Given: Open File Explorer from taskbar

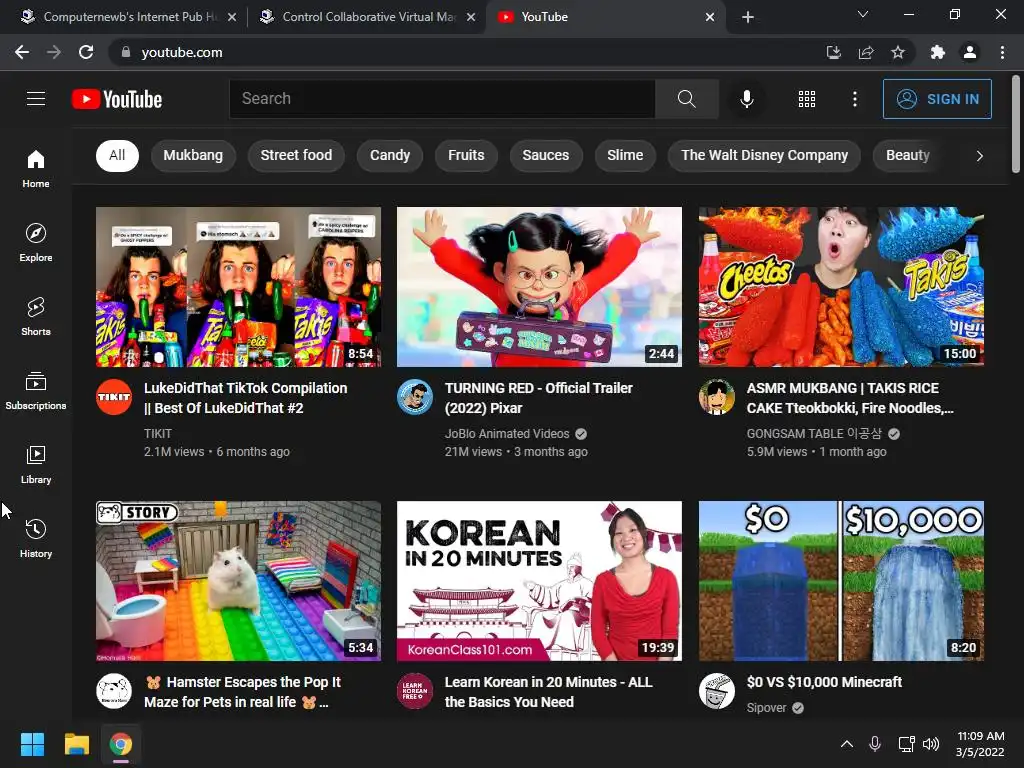Looking at the screenshot, I should 76,744.
